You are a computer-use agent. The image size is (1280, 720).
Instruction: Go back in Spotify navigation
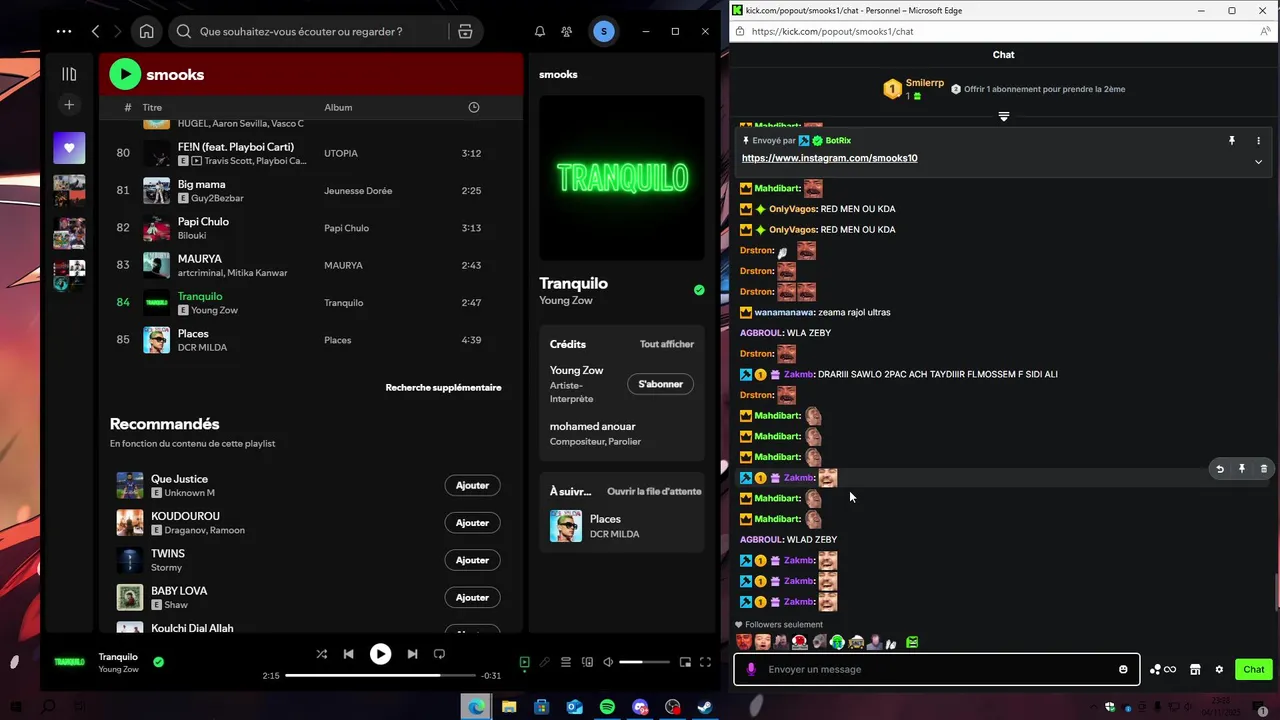(96, 31)
